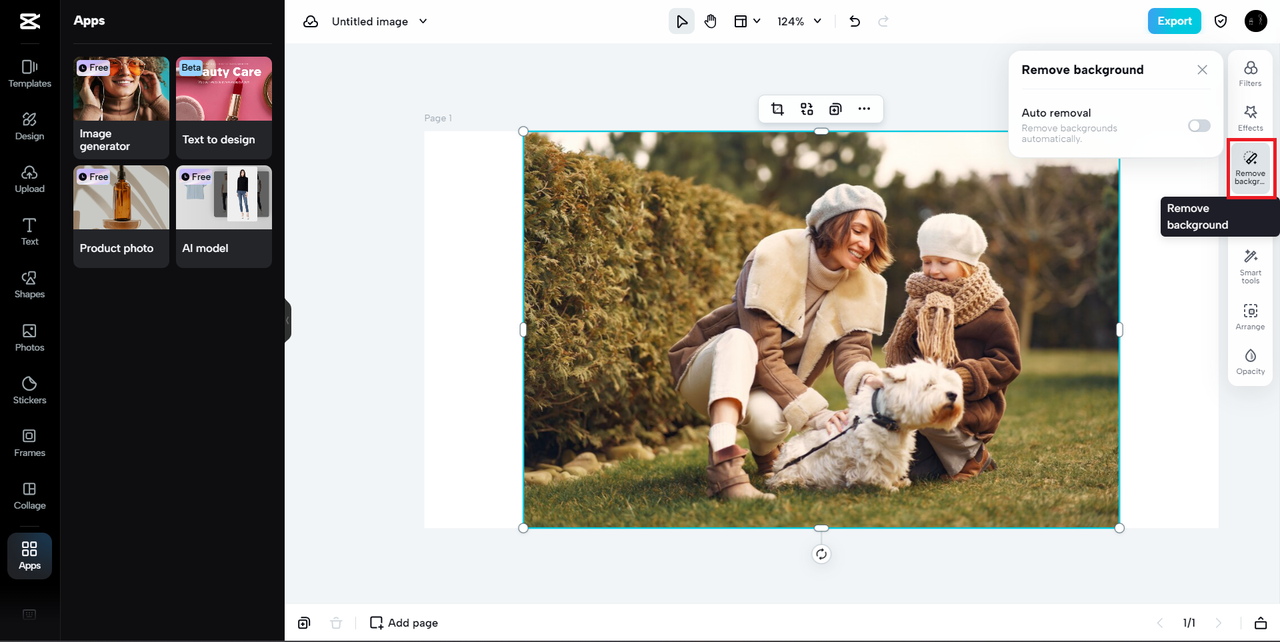
Task: Open the Image generator app card
Action: coord(121,108)
